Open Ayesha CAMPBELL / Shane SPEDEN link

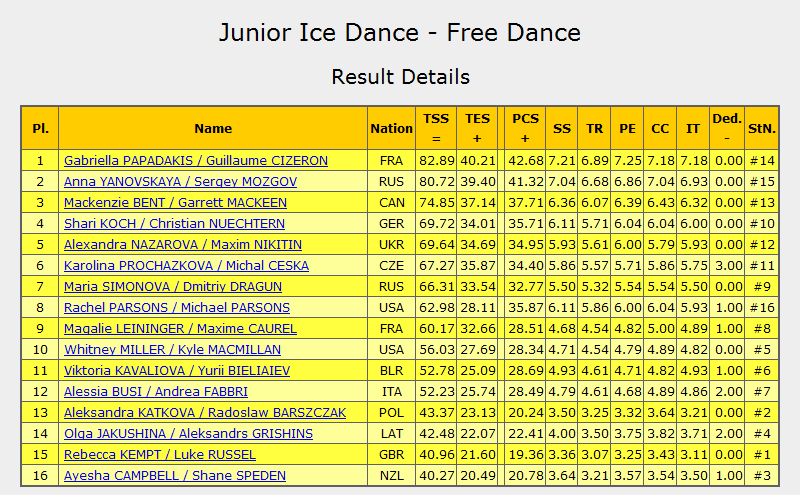click(x=174, y=475)
